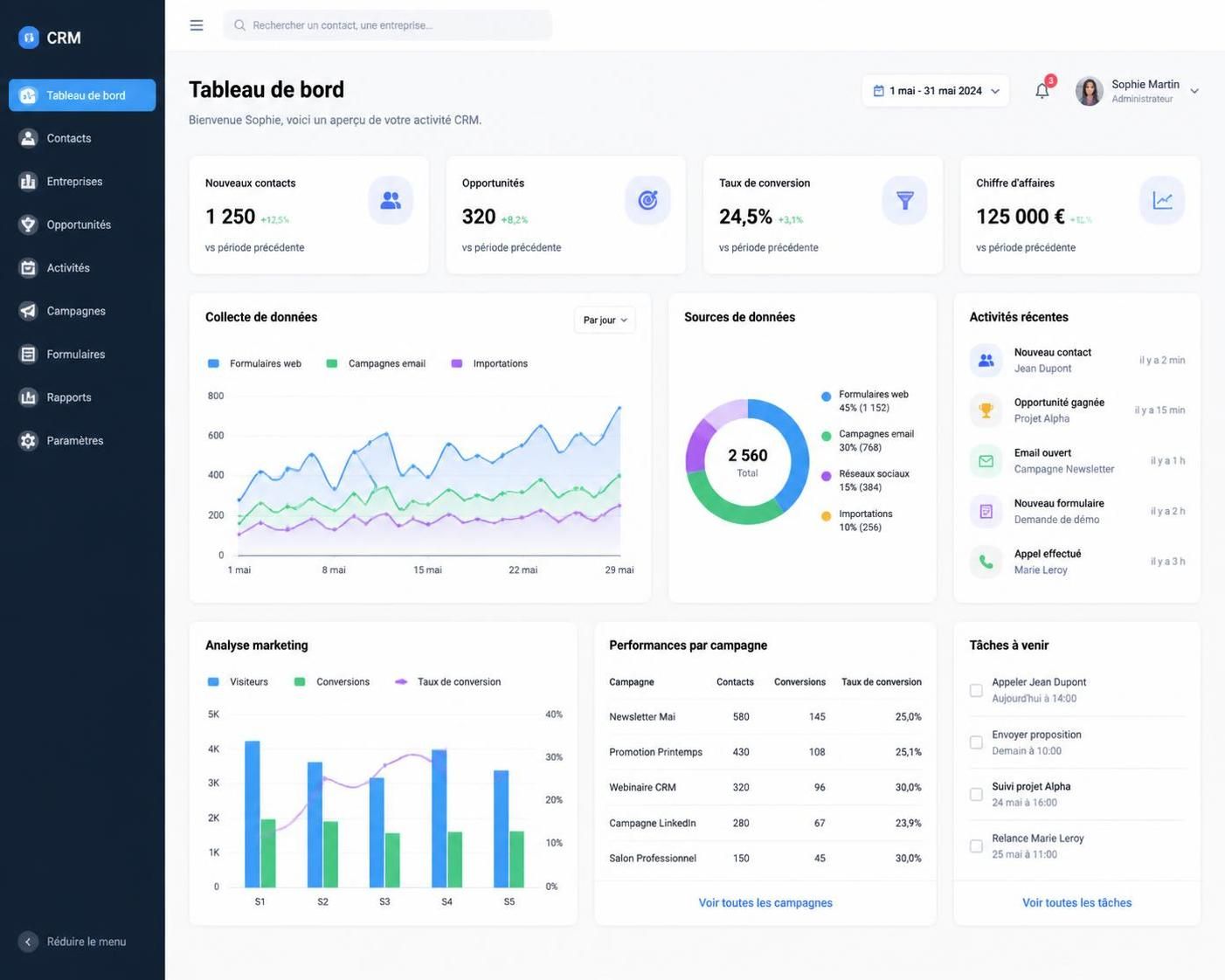The image size is (1225, 980).
Task: Click the Newsletter Mai campaign row
Action: coord(765,716)
